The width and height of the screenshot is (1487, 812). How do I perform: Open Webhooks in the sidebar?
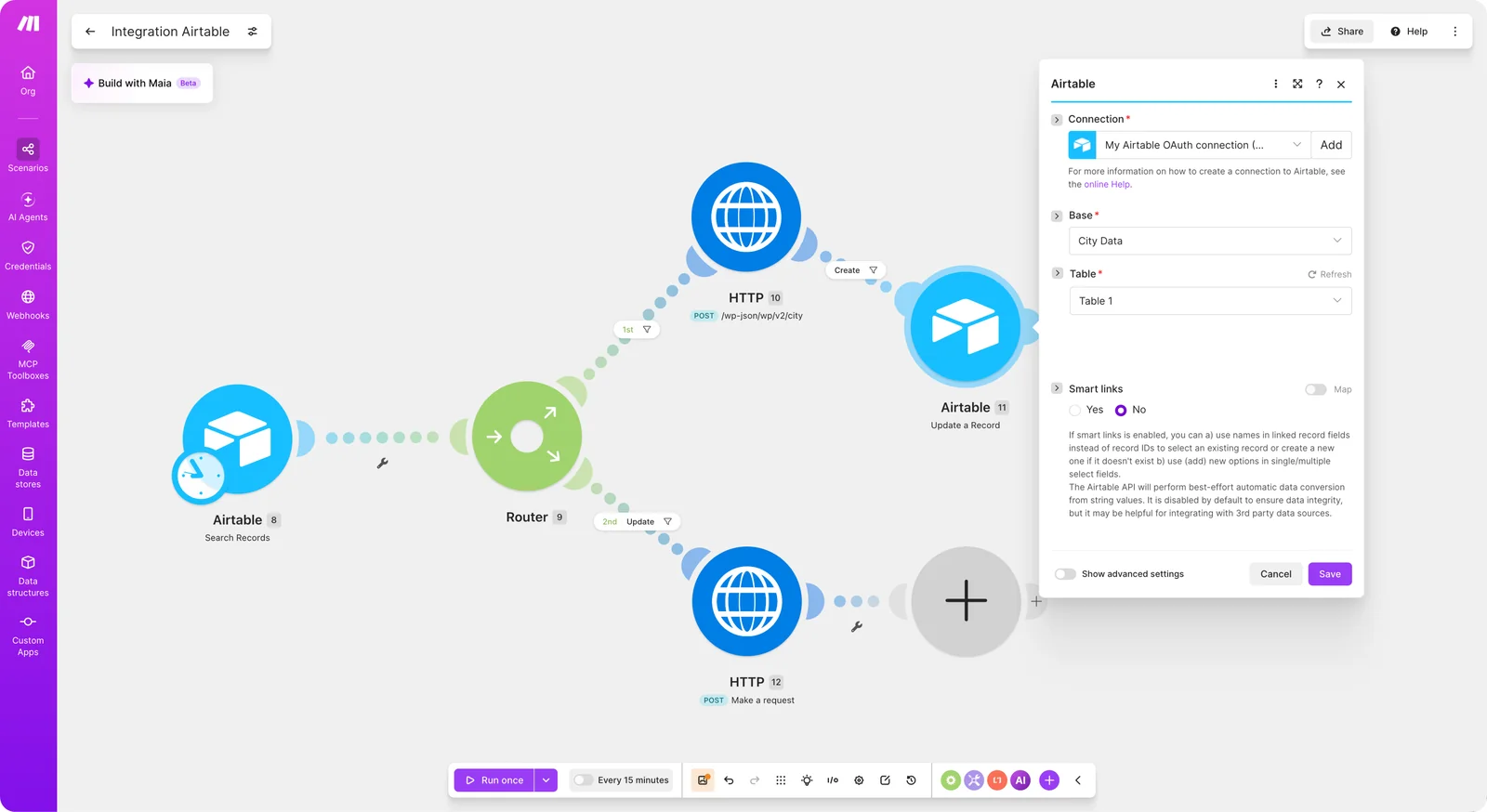pos(28,305)
